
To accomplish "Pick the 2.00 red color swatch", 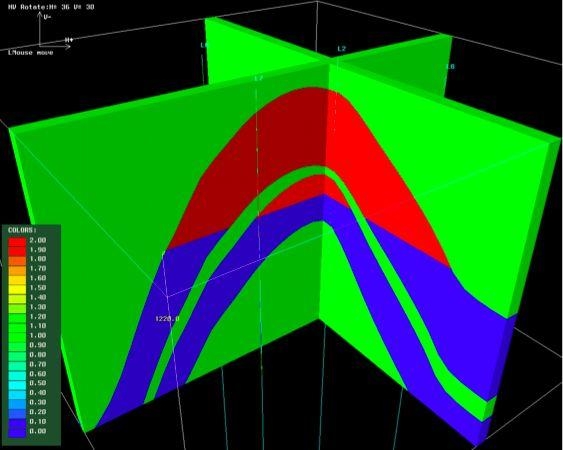I will click(x=17, y=241).
